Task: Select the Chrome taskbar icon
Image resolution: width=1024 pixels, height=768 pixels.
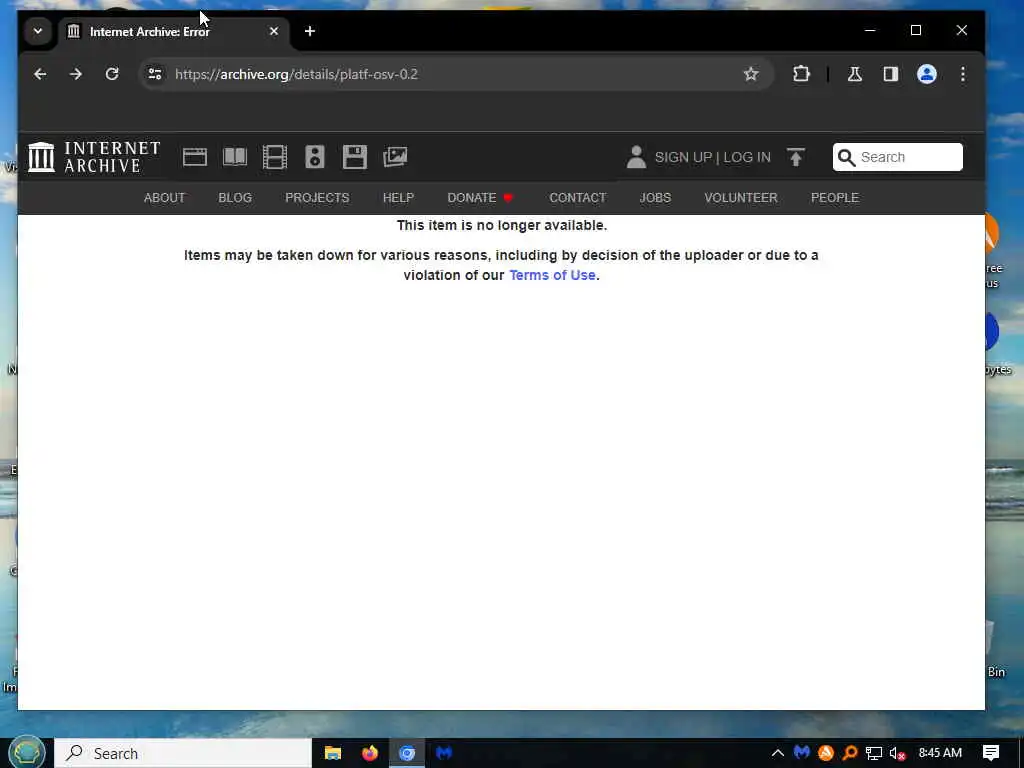Action: [x=407, y=754]
